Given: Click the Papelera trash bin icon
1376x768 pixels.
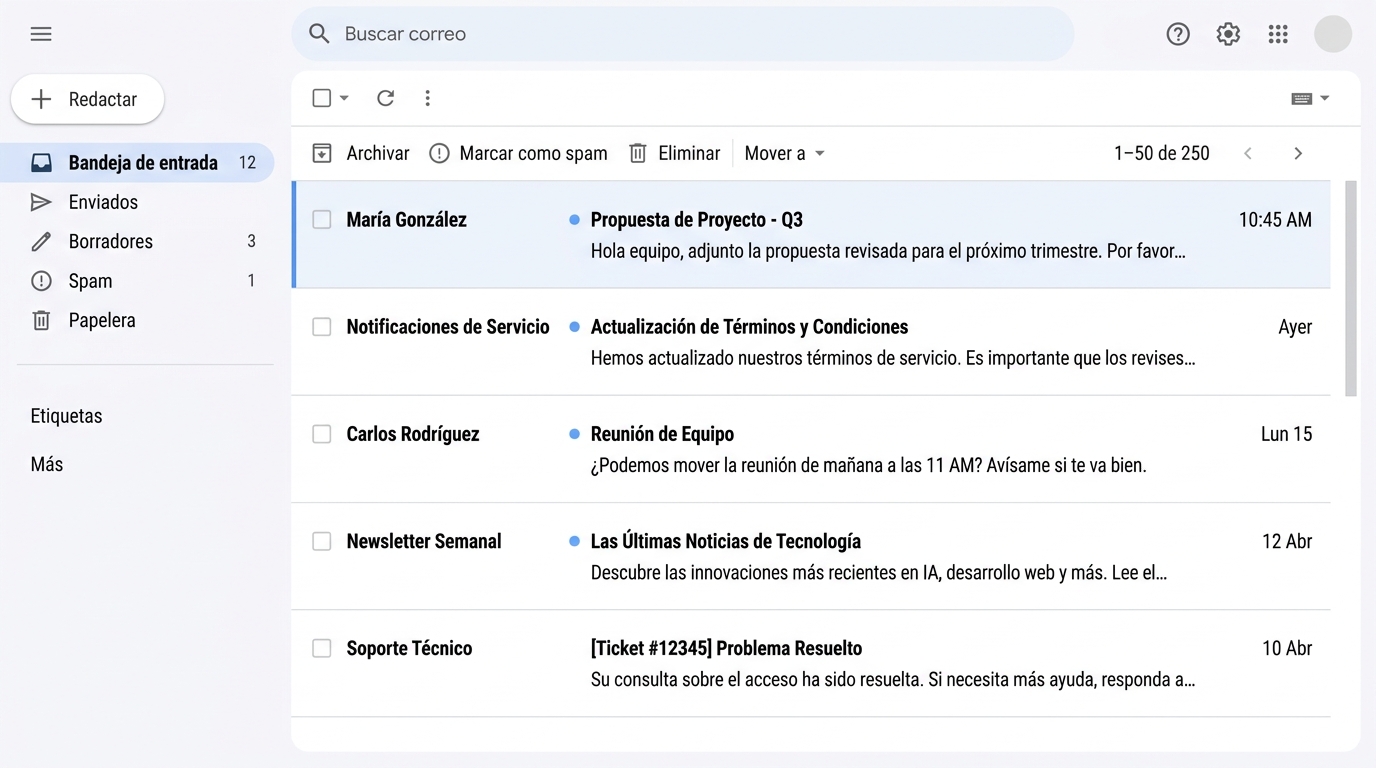Looking at the screenshot, I should pyautogui.click(x=41, y=320).
